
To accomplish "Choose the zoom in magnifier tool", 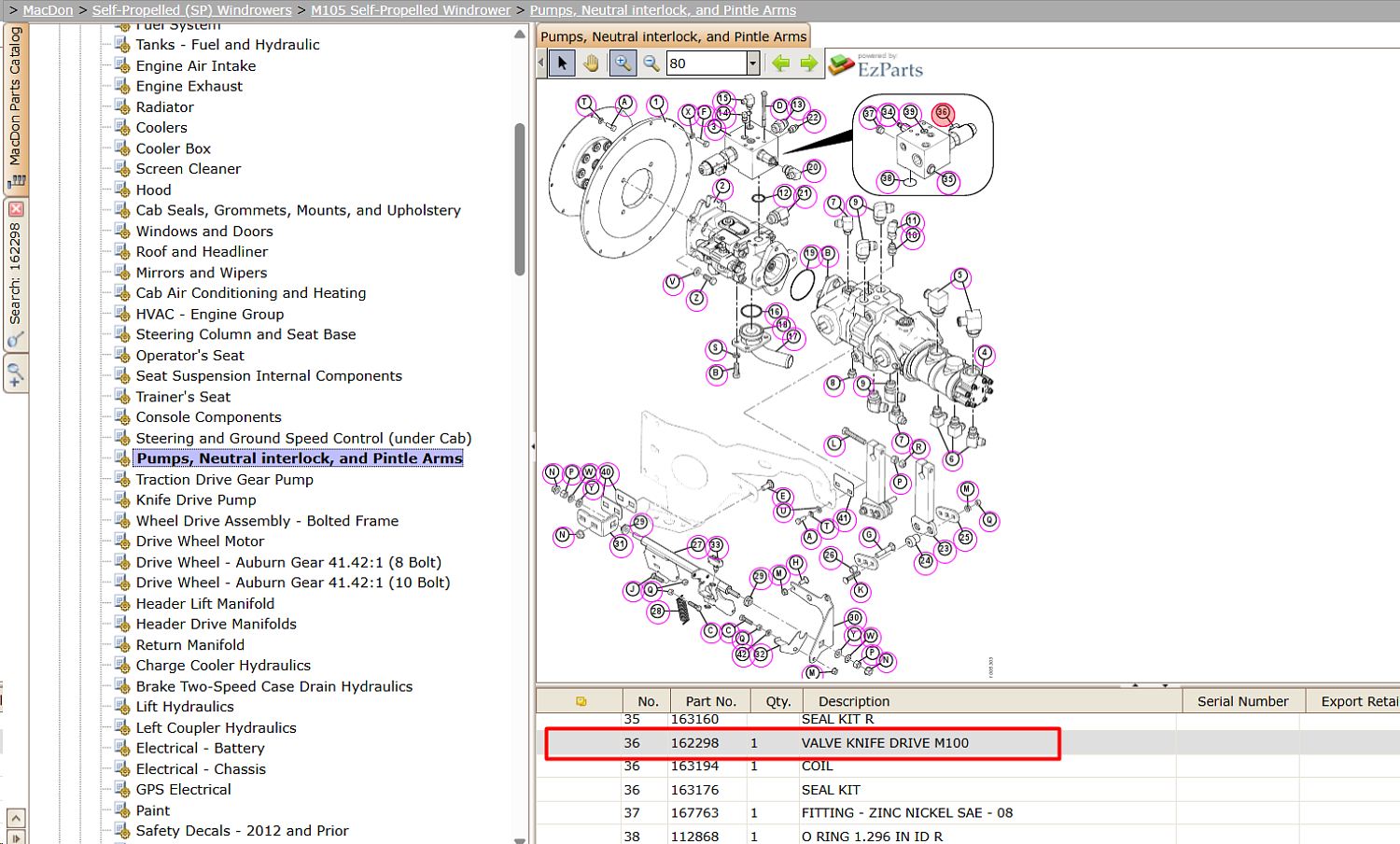I will tap(622, 63).
